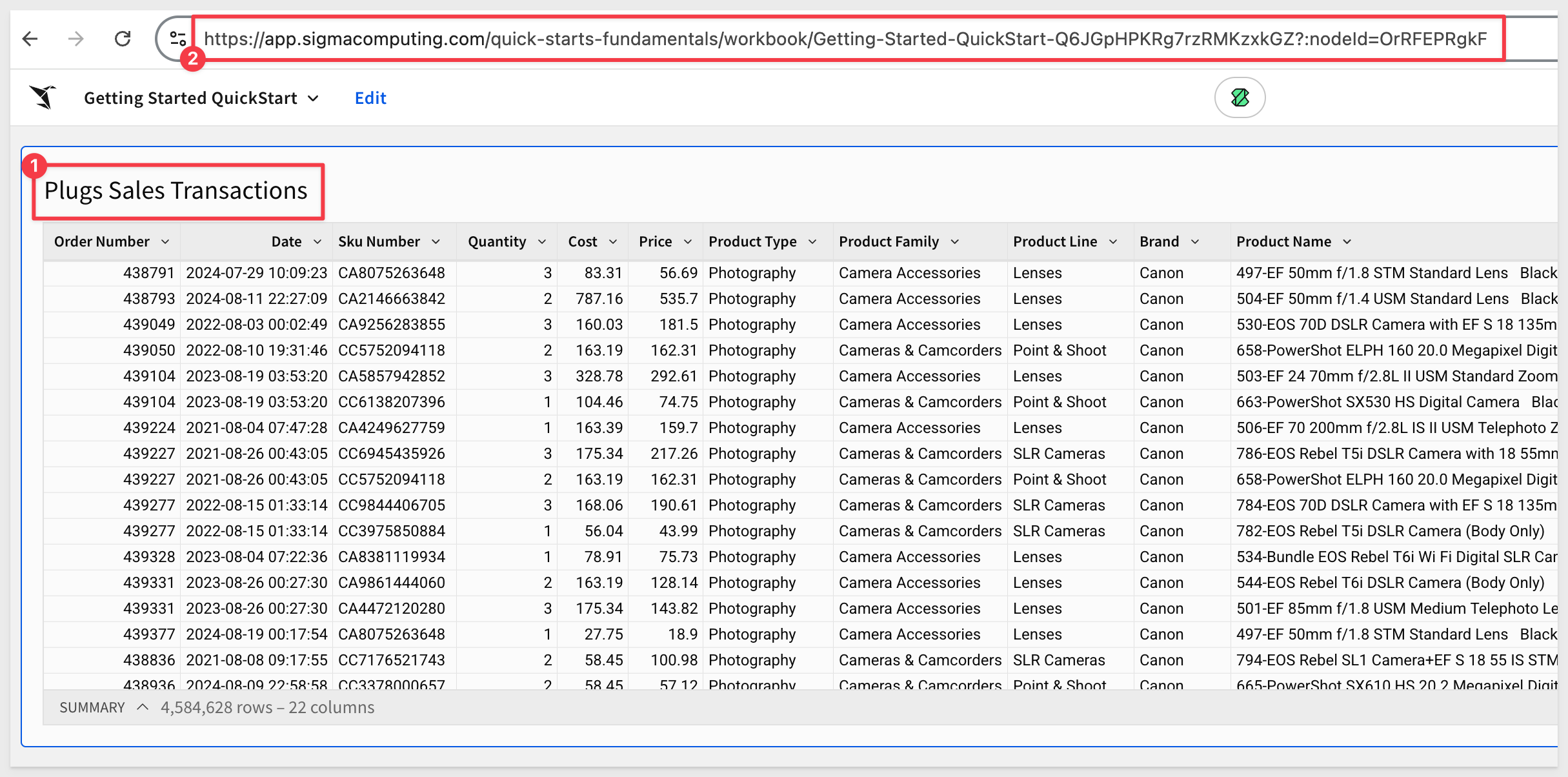The image size is (1568, 777).
Task: Select price cell 181.5
Action: [x=678, y=325]
